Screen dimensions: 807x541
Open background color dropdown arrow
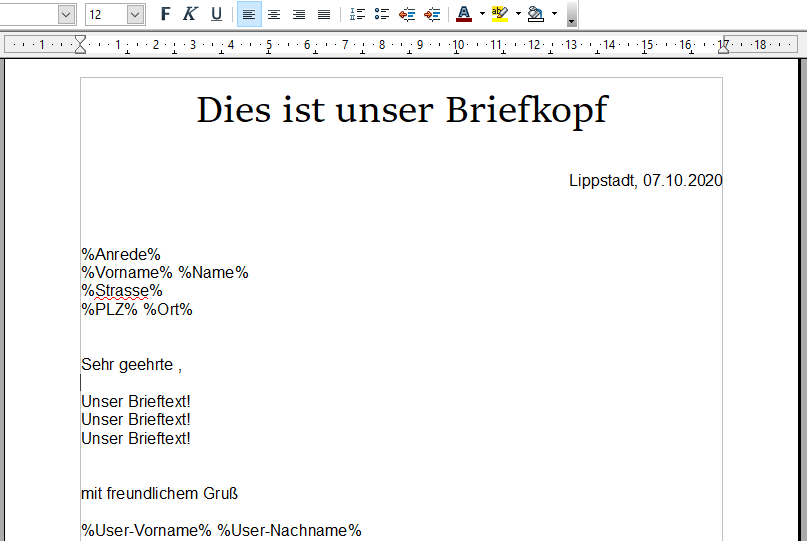coord(554,14)
